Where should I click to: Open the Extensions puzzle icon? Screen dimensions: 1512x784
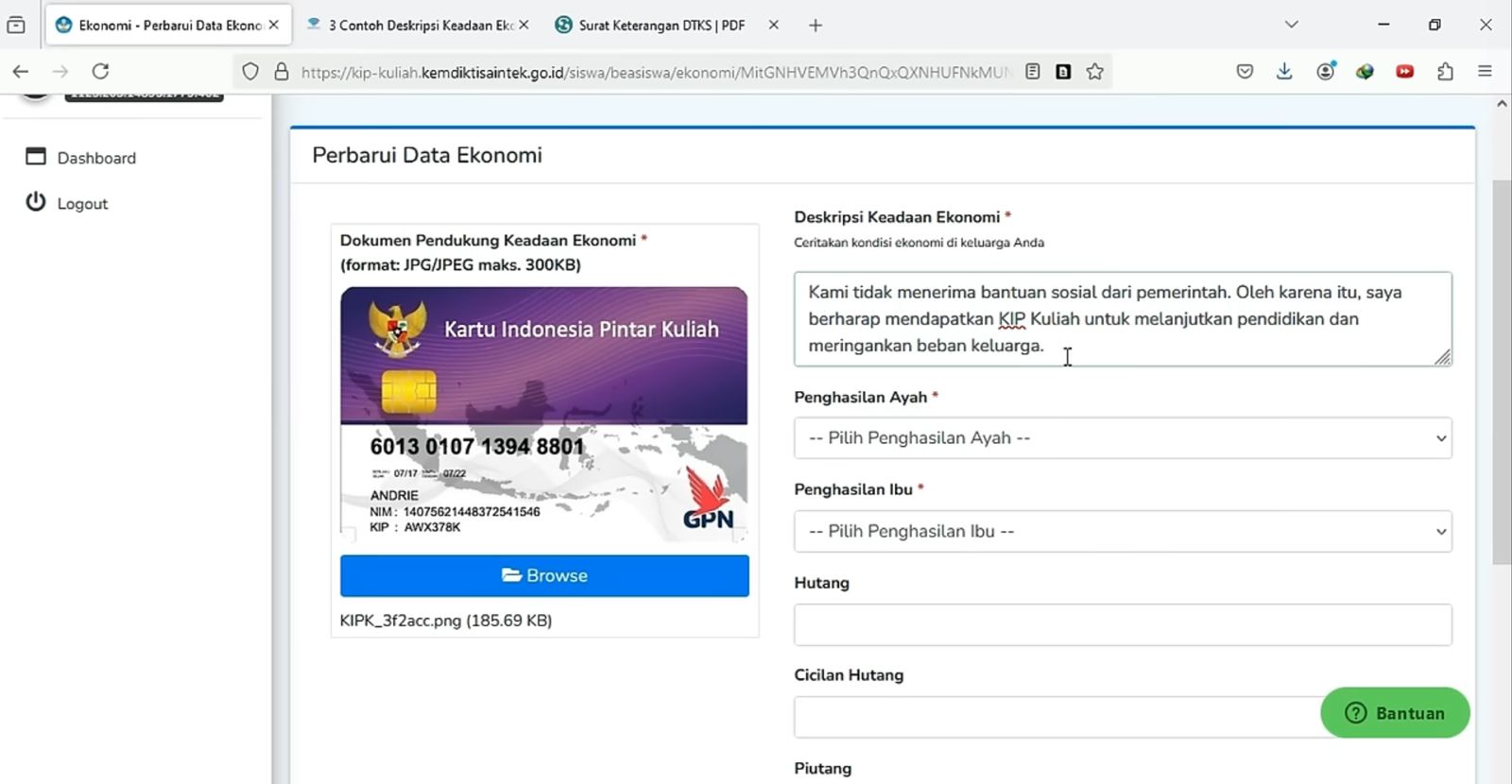pos(1445,71)
